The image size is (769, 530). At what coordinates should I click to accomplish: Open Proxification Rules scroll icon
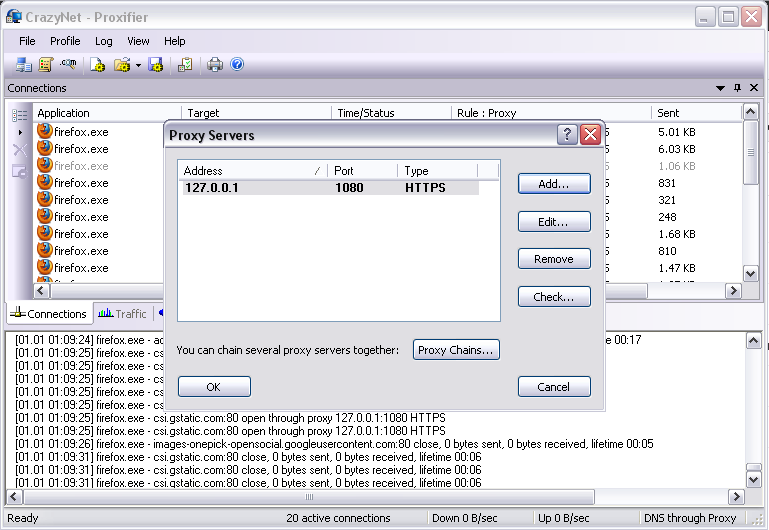46,65
